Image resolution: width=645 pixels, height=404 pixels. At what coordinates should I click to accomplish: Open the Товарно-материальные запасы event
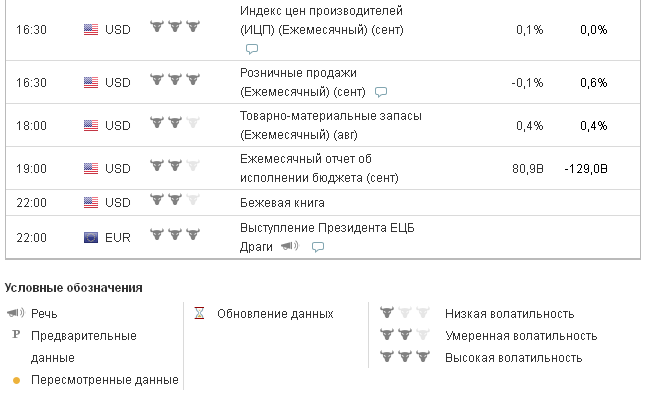[330, 116]
